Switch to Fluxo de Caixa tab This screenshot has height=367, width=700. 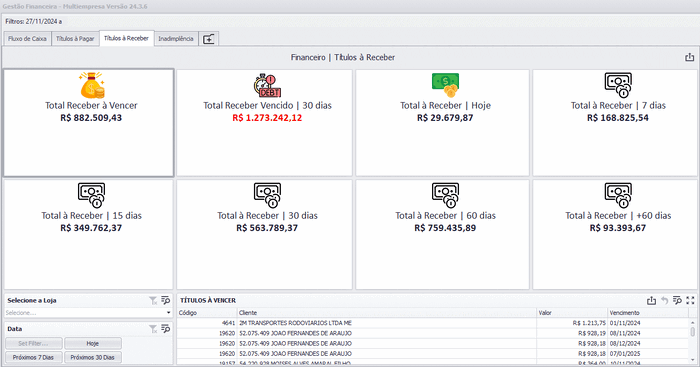27,39
